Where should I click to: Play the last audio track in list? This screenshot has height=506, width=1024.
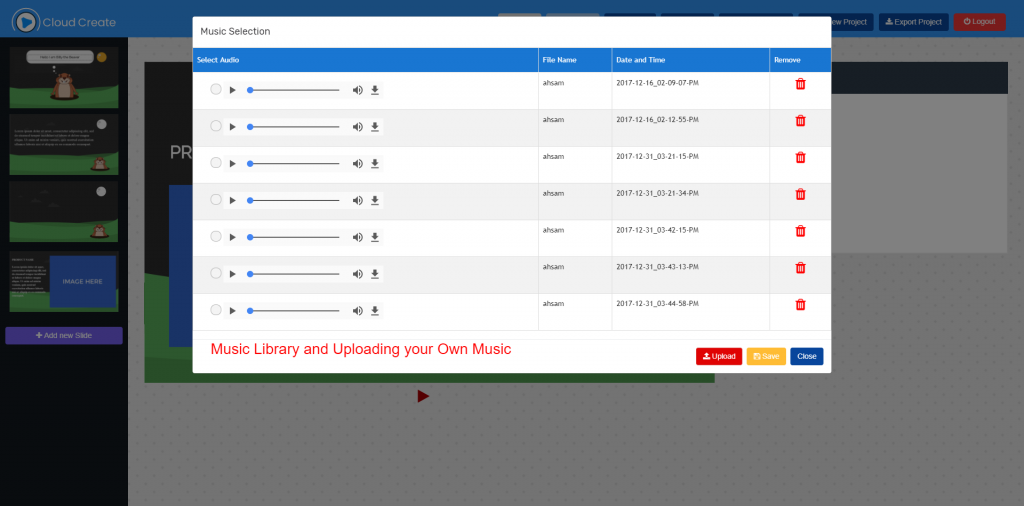coord(232,311)
